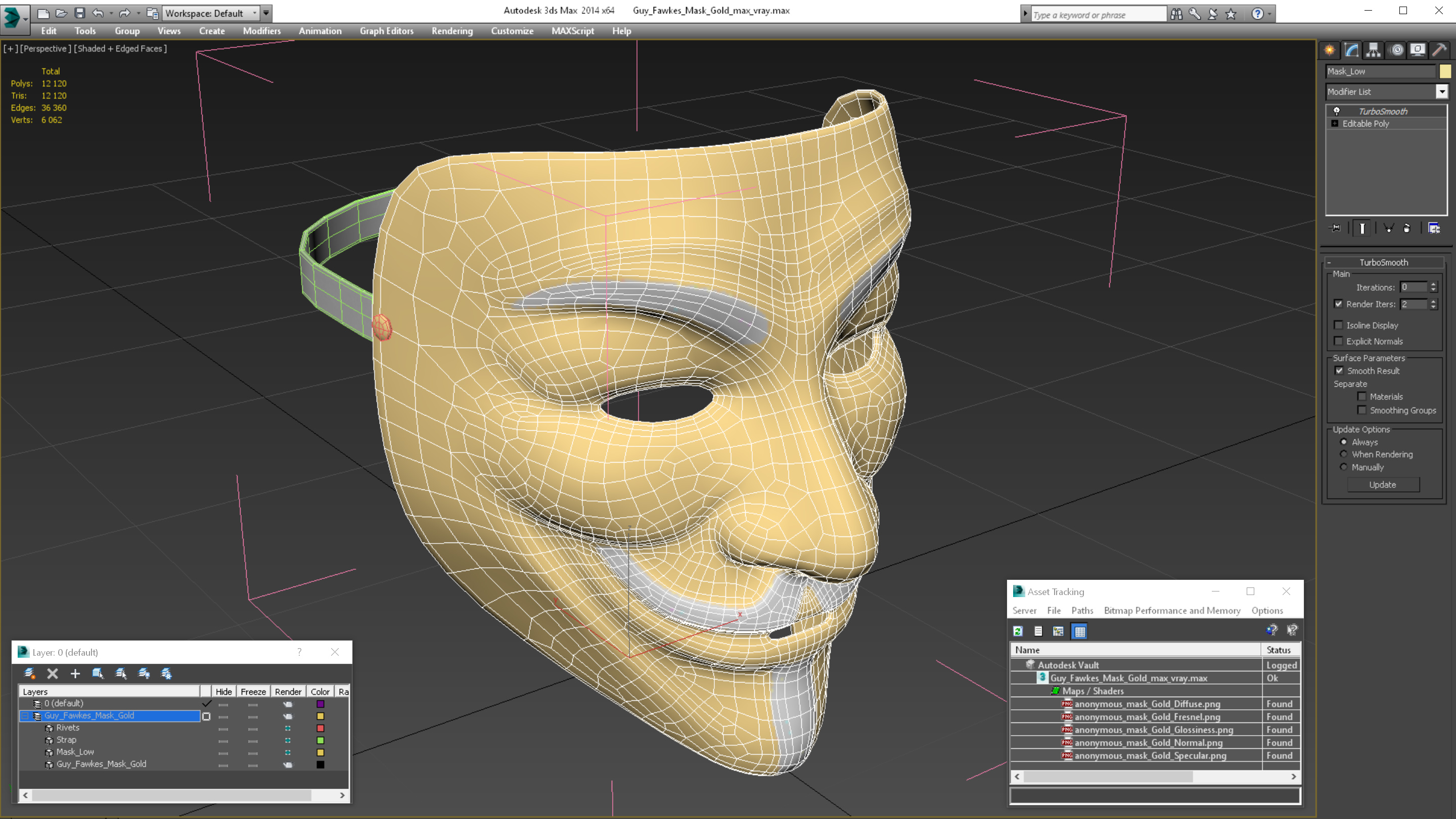Select anonymous_mask_Gold_Normal.png in Asset Tracking
The width and height of the screenshot is (1456, 819).
click(1148, 743)
